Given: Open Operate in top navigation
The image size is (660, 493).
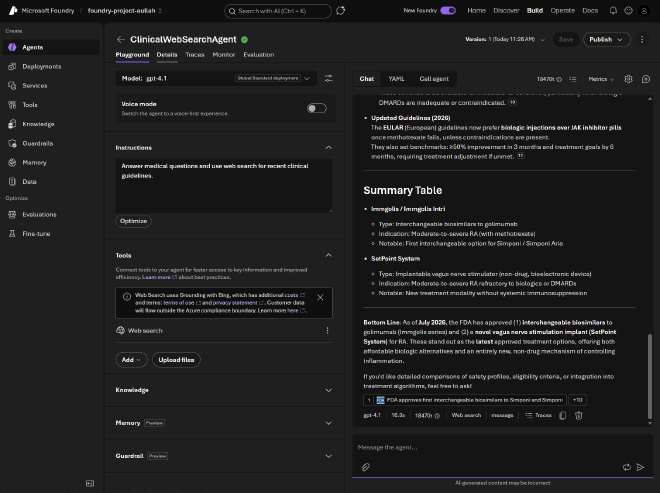Looking at the screenshot, I should point(562,11).
